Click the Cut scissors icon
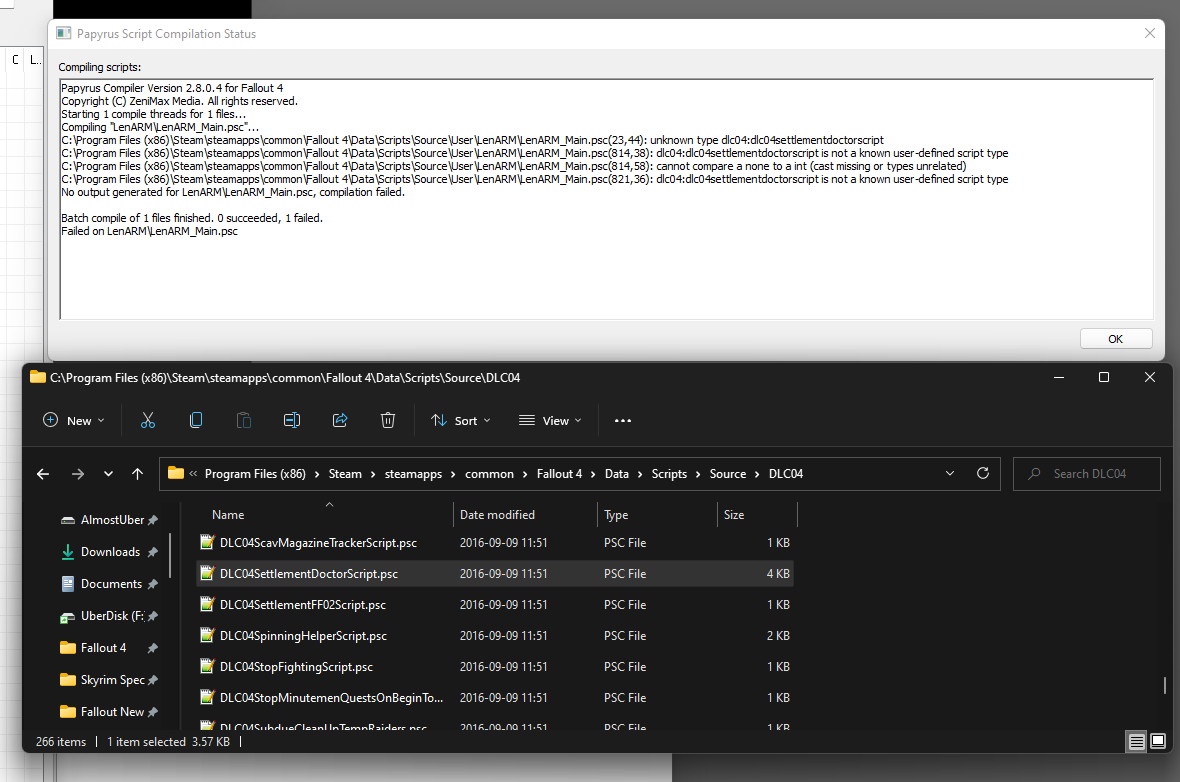Viewport: 1180px width, 782px height. (x=148, y=420)
